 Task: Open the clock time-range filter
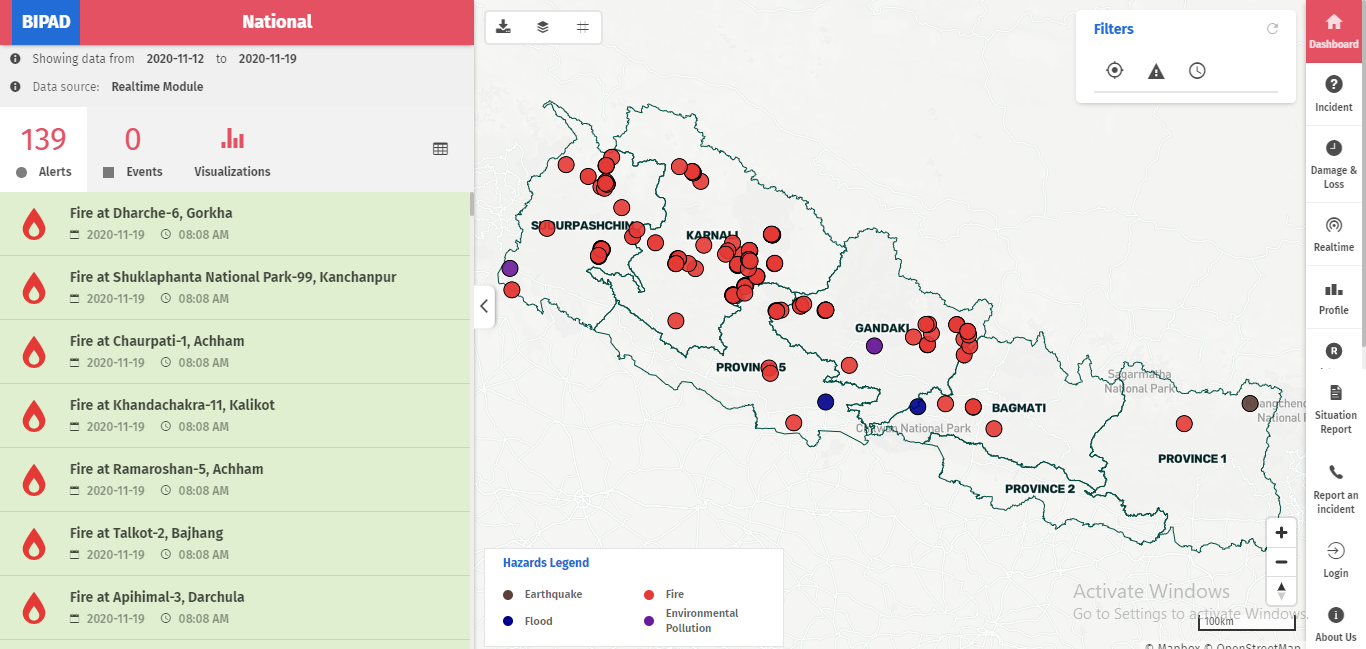coord(1197,71)
